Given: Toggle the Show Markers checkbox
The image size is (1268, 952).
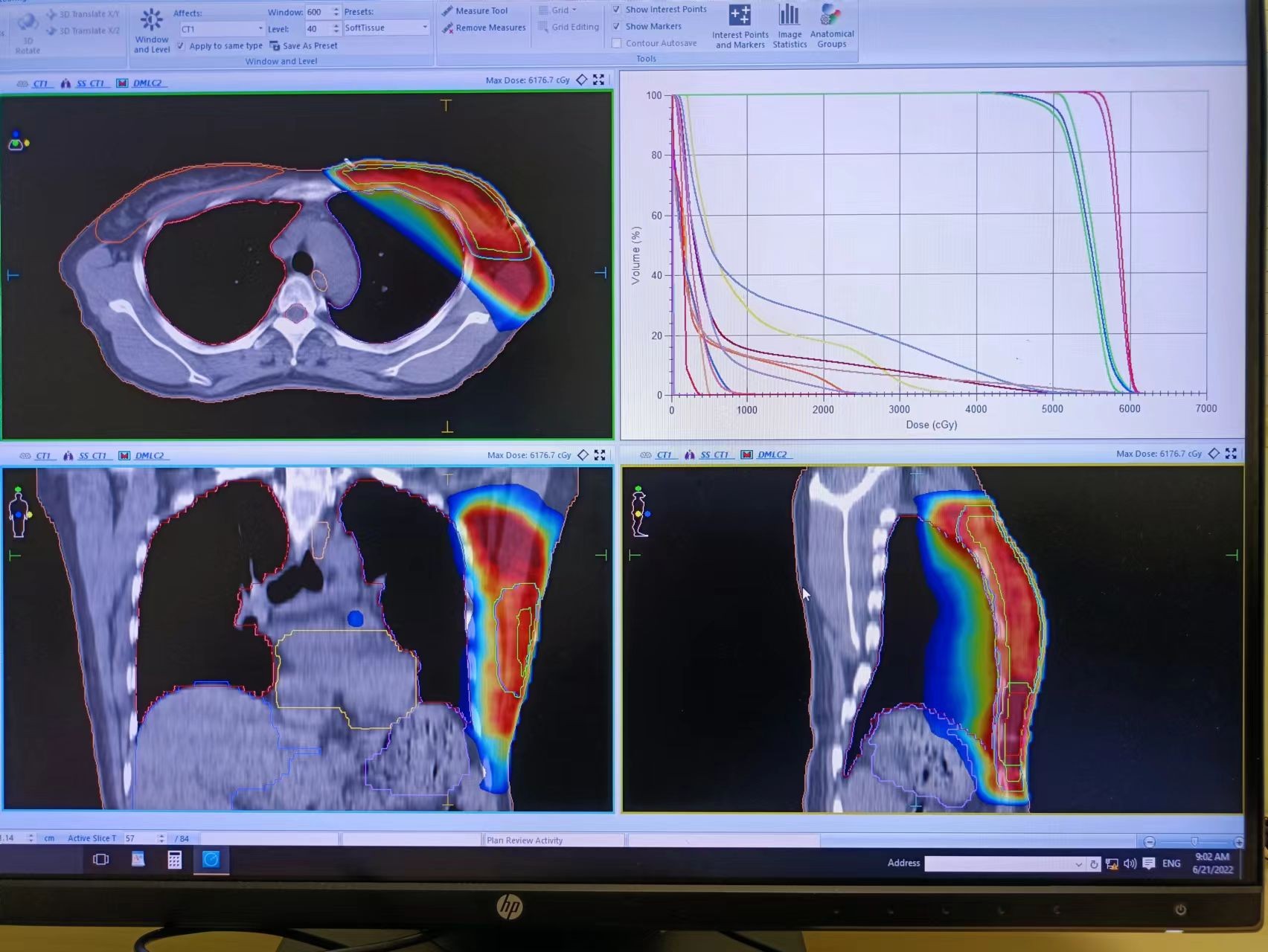Looking at the screenshot, I should click(x=616, y=27).
